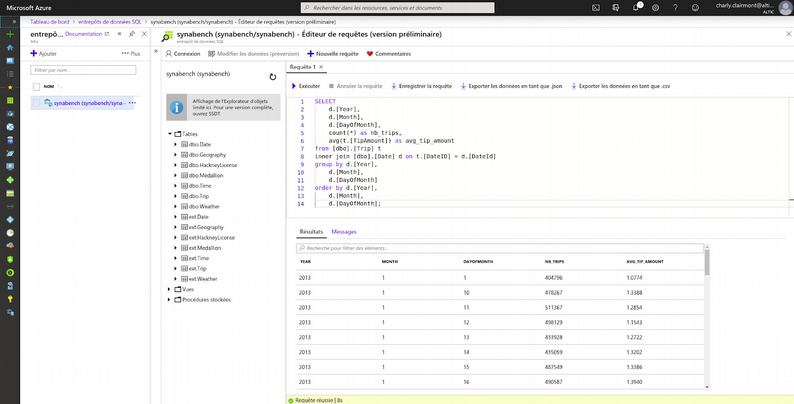
Task: Click the Azure resource search box
Action: coord(398,8)
